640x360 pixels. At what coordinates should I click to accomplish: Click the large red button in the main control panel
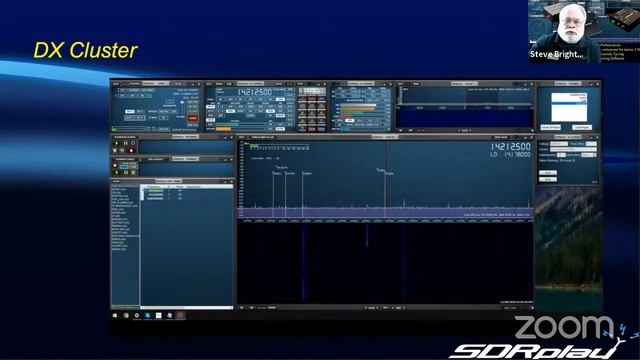pyautogui.click(x=193, y=118)
